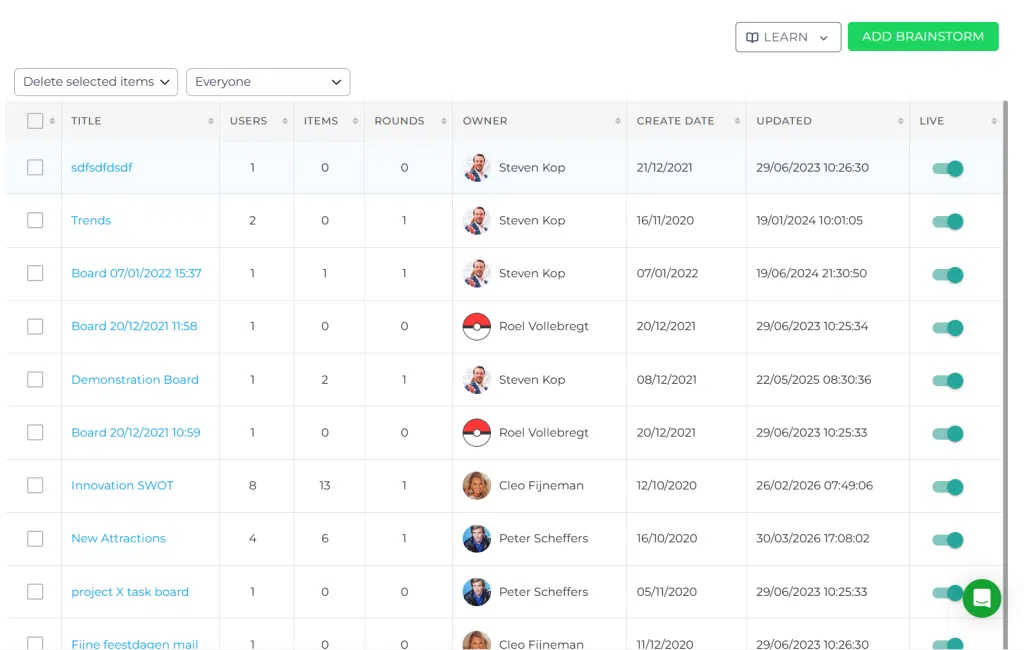The height and width of the screenshot is (650, 1024).
Task: Sort table by Owner column arrows
Action: [x=618, y=121]
